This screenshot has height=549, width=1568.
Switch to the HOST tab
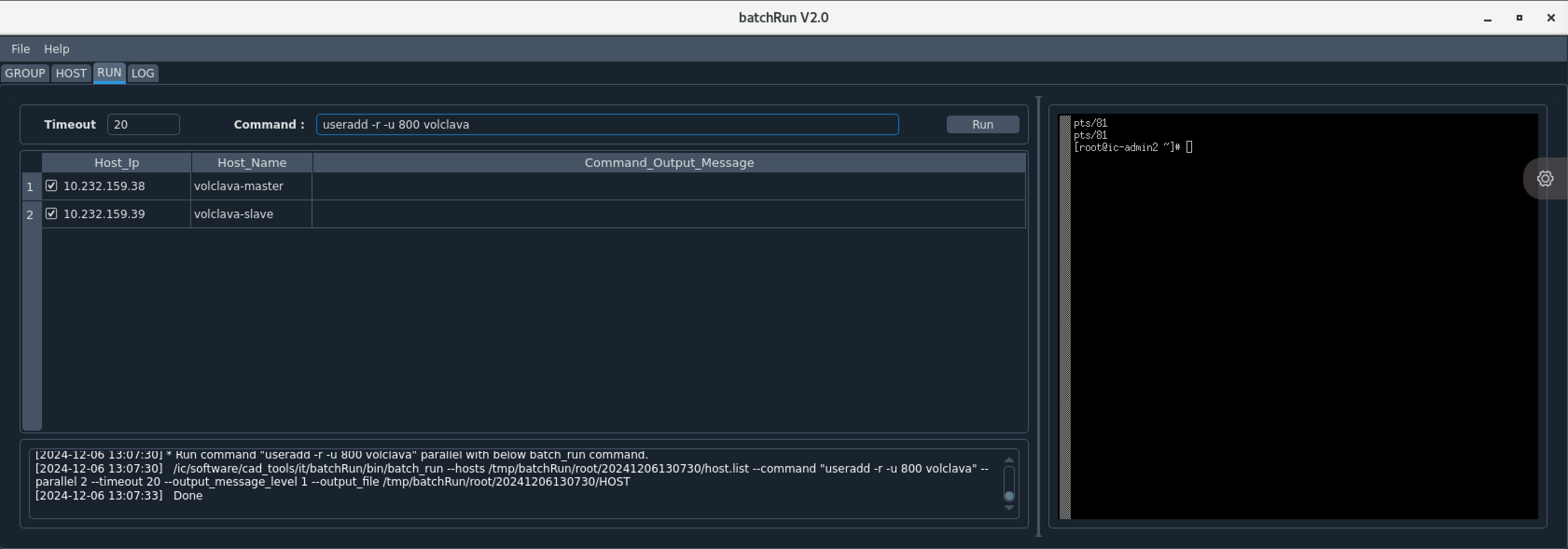point(71,73)
